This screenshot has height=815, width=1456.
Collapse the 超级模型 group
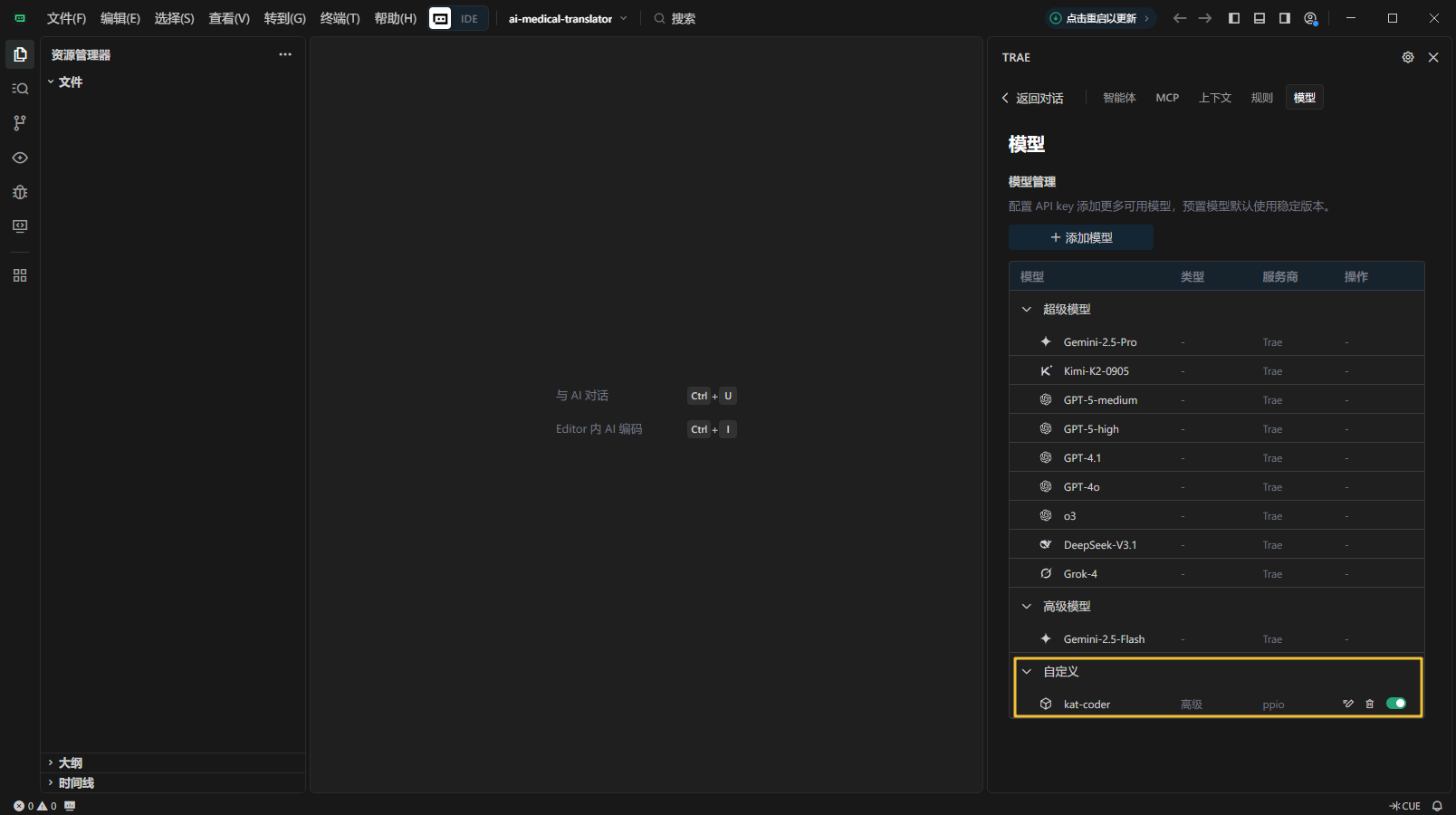pos(1027,309)
